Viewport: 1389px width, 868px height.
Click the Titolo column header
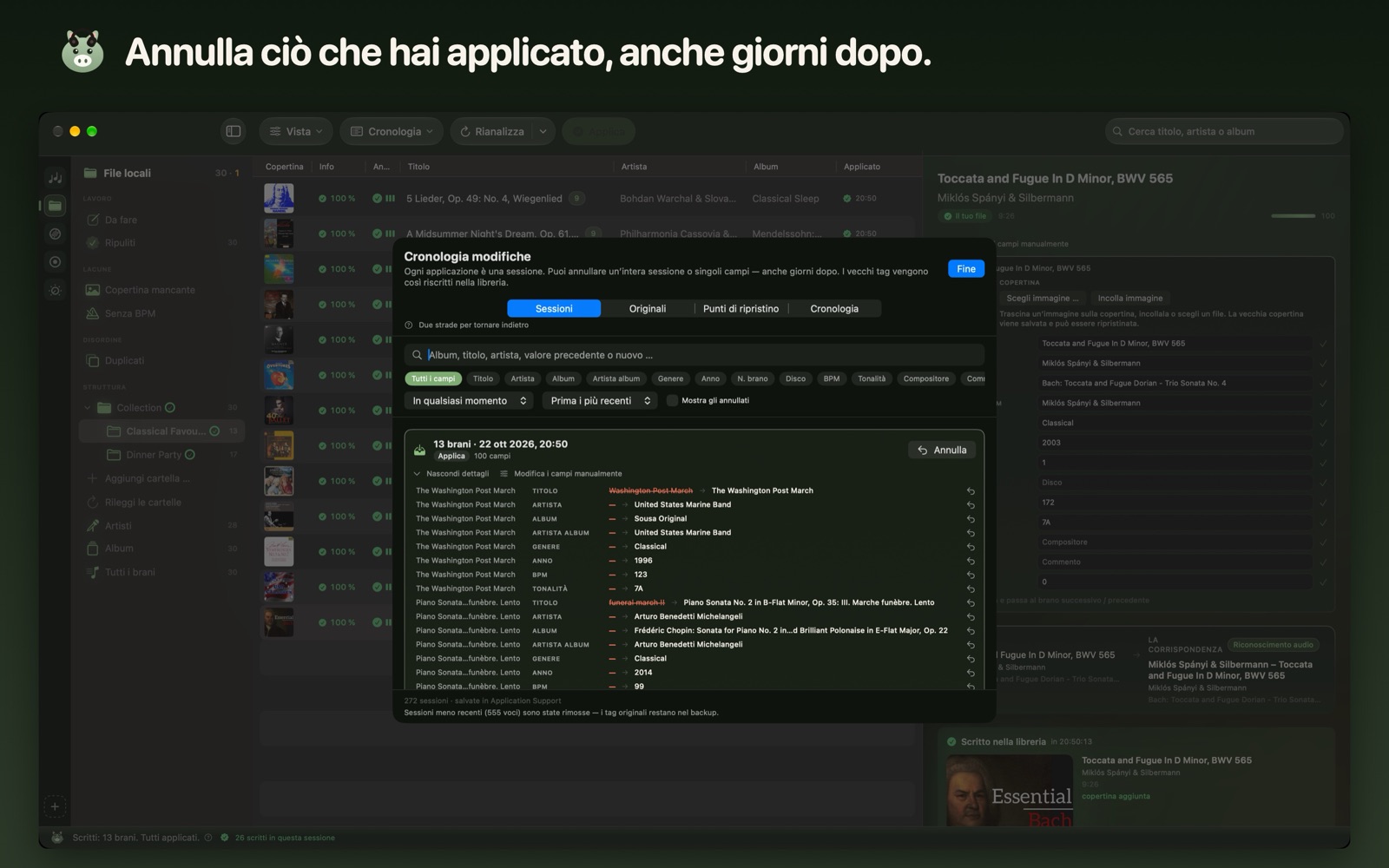click(418, 167)
